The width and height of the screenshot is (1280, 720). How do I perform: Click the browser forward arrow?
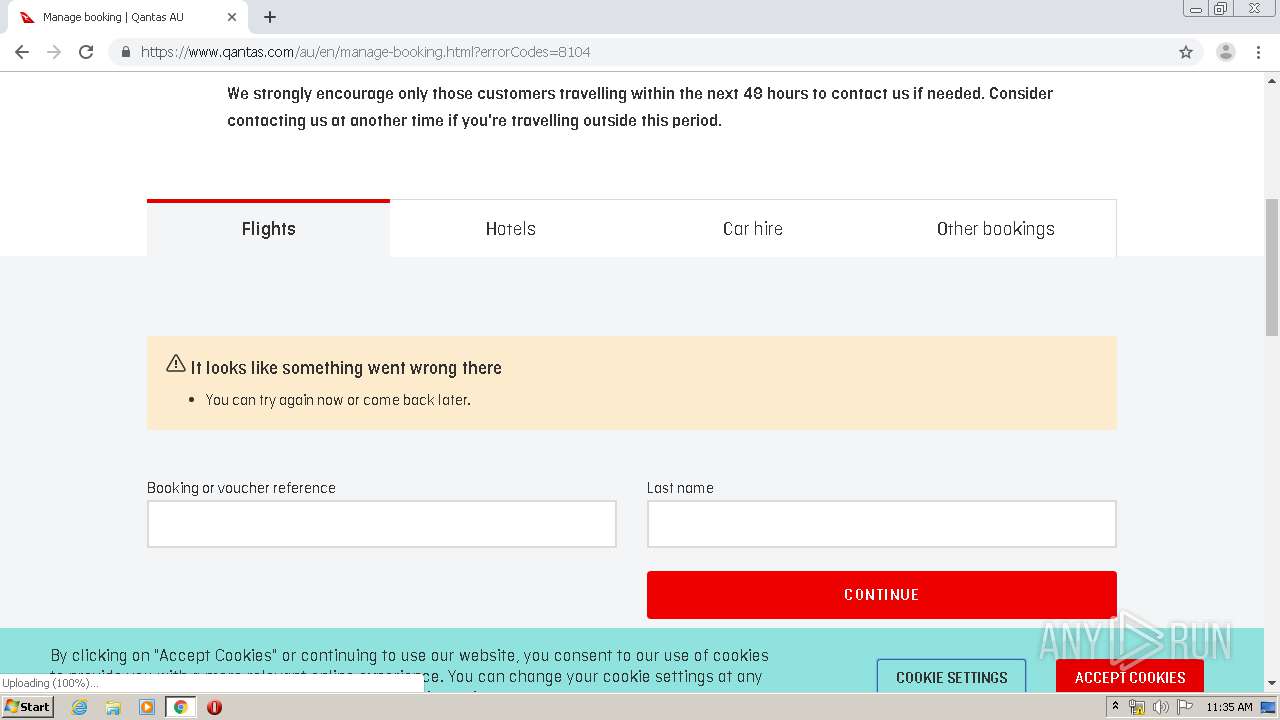(x=54, y=52)
